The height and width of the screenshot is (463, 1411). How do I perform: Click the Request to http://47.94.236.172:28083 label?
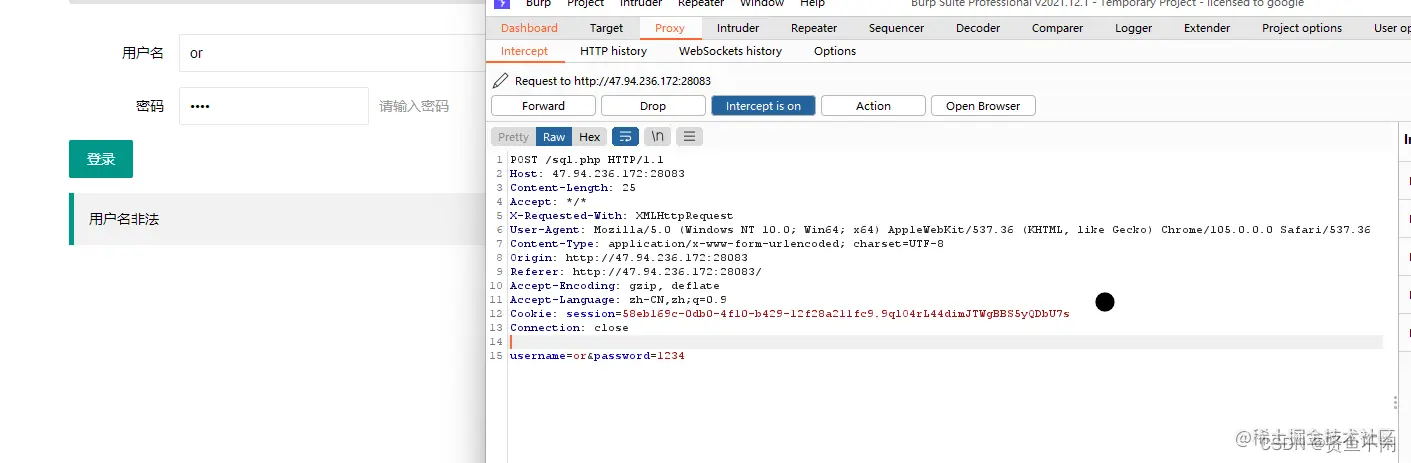click(613, 81)
